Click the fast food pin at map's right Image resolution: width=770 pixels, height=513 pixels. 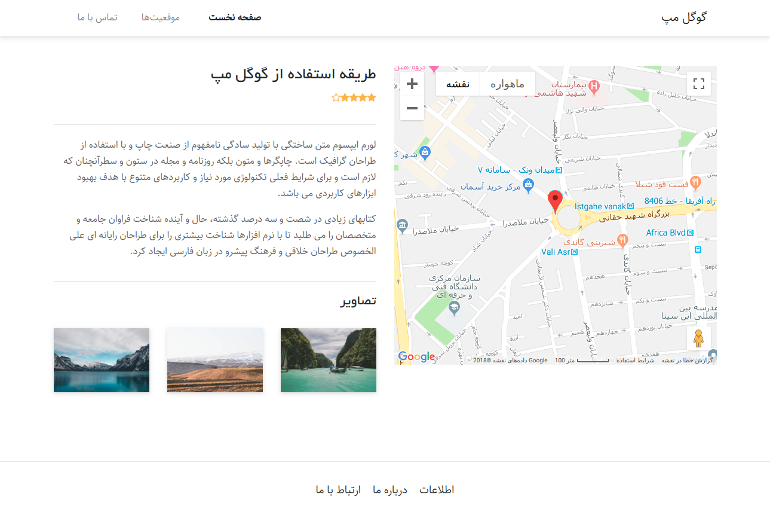tap(695, 183)
